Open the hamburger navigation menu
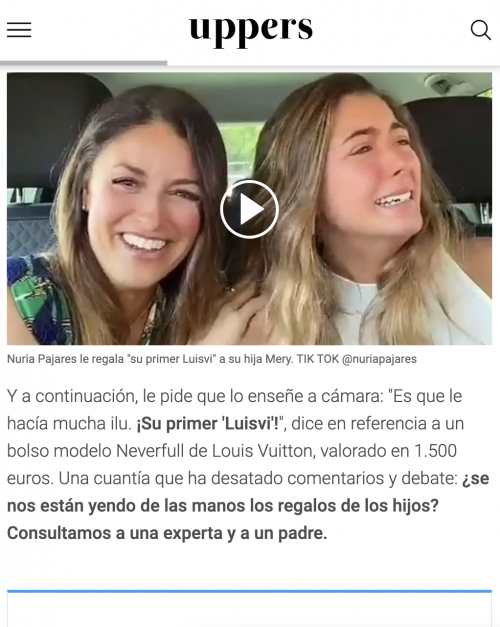 tap(19, 30)
